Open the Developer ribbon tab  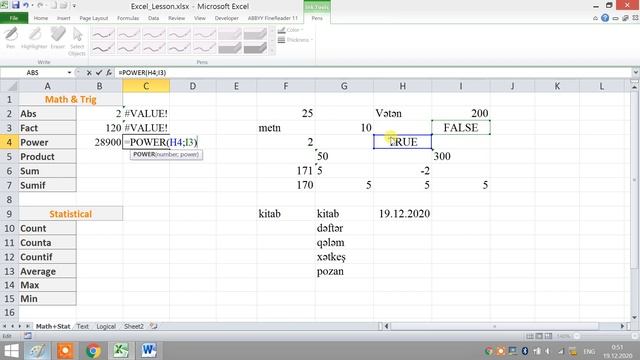(x=227, y=18)
